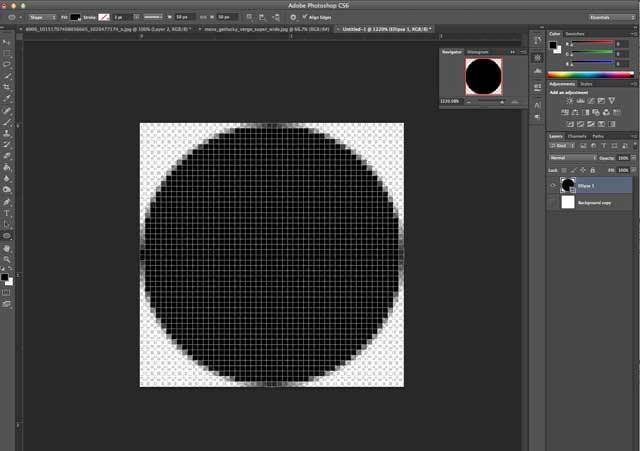Click the Fill color swatch in options bar
640x451 pixels.
[76, 18]
